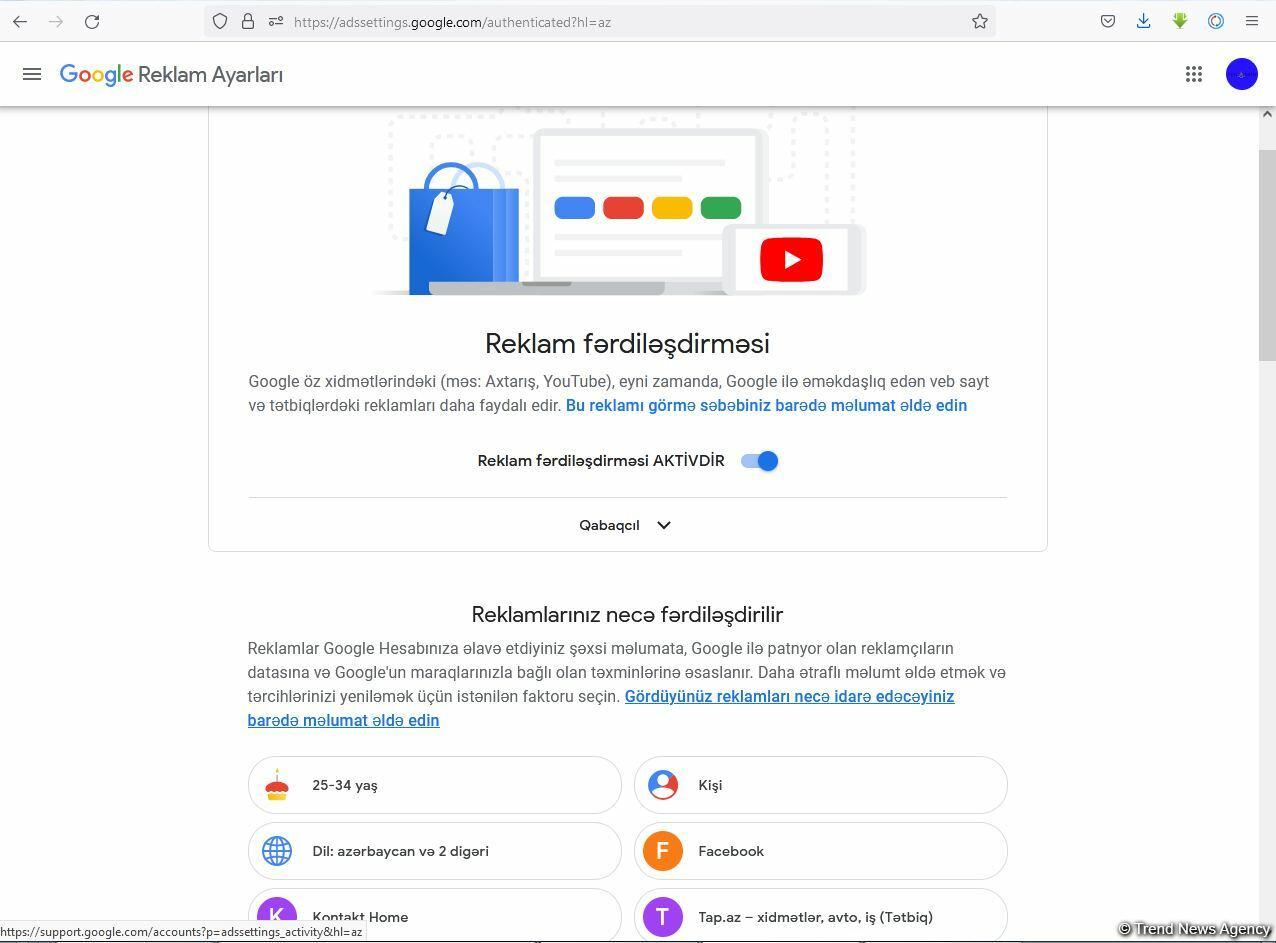Click the padlock site security icon

[x=248, y=21]
